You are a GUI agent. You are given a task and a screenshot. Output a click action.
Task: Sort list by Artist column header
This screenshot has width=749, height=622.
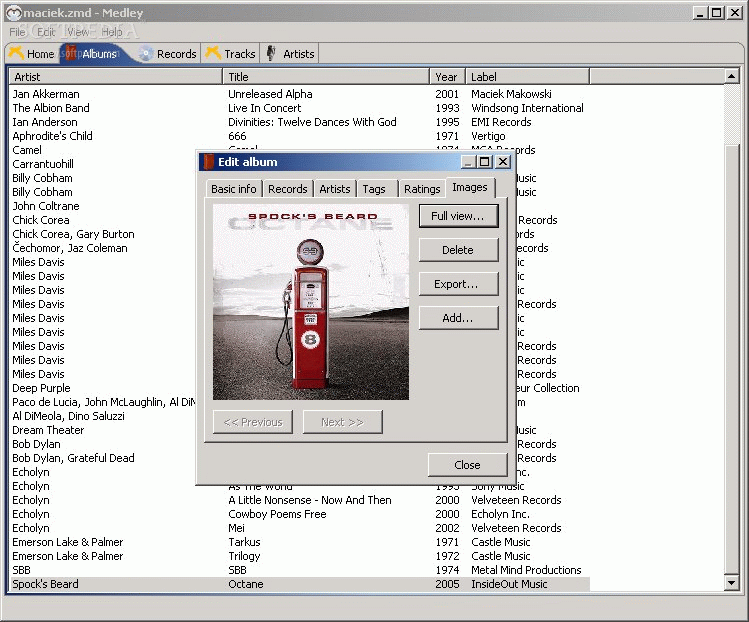(115, 77)
